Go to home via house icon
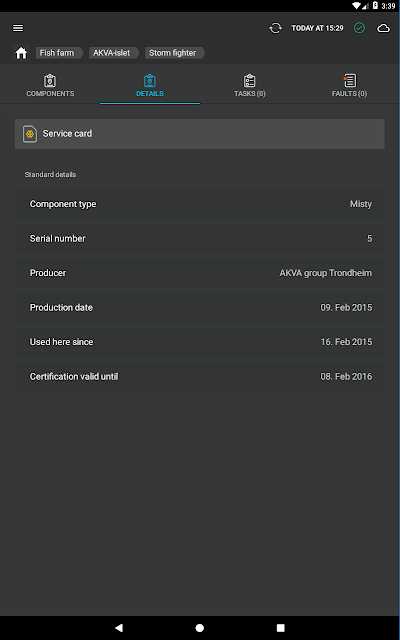Screen dimensions: 400x640 [x=21, y=53]
